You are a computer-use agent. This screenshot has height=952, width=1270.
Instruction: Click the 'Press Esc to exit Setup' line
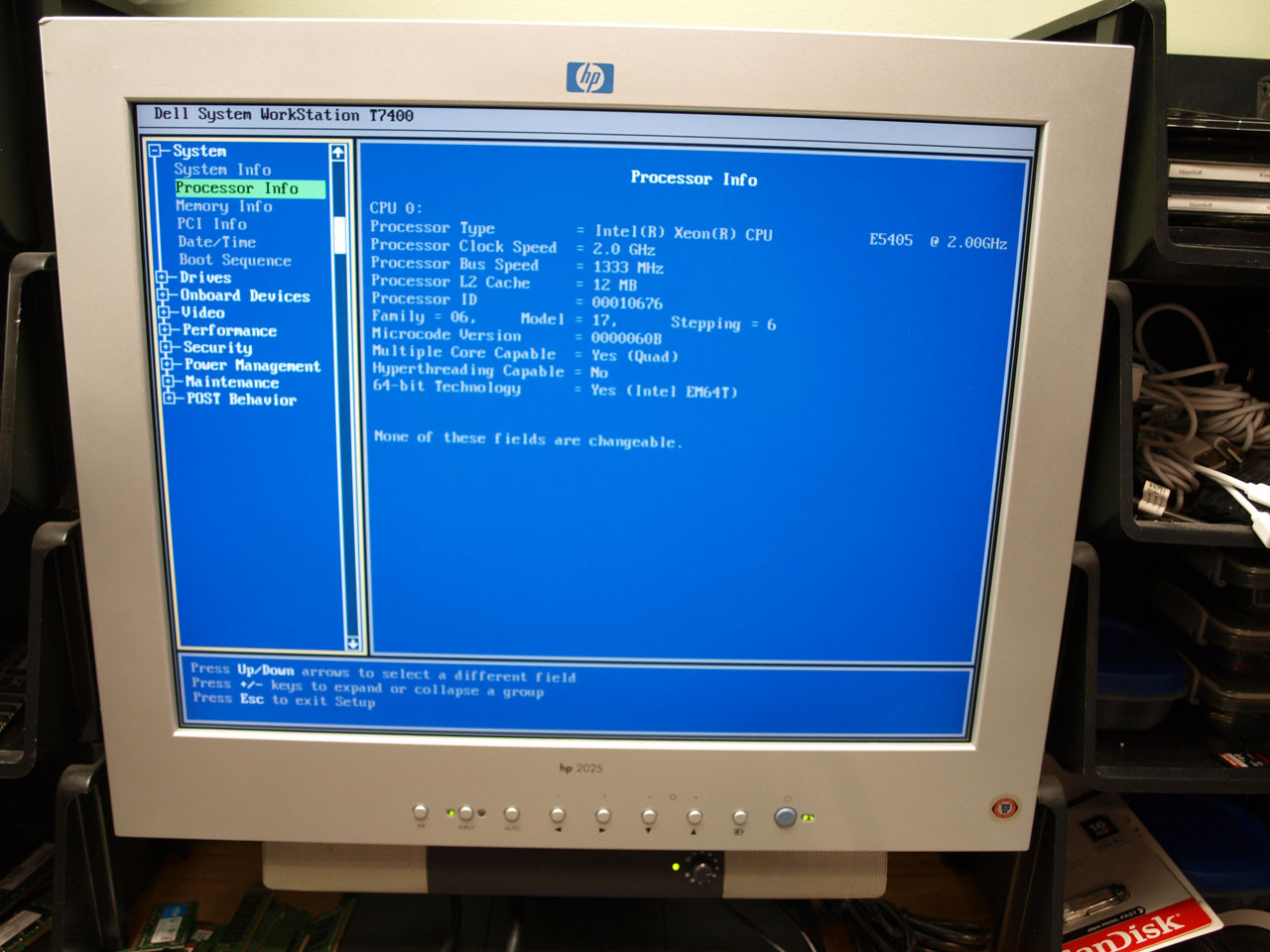(x=284, y=700)
